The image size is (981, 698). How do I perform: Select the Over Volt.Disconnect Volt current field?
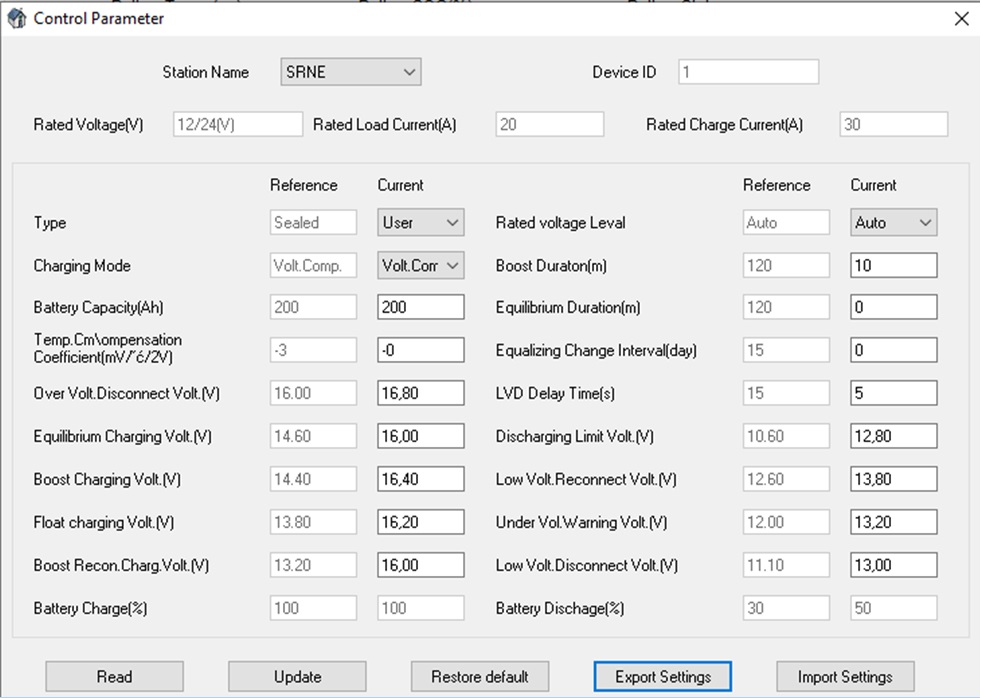click(421, 394)
